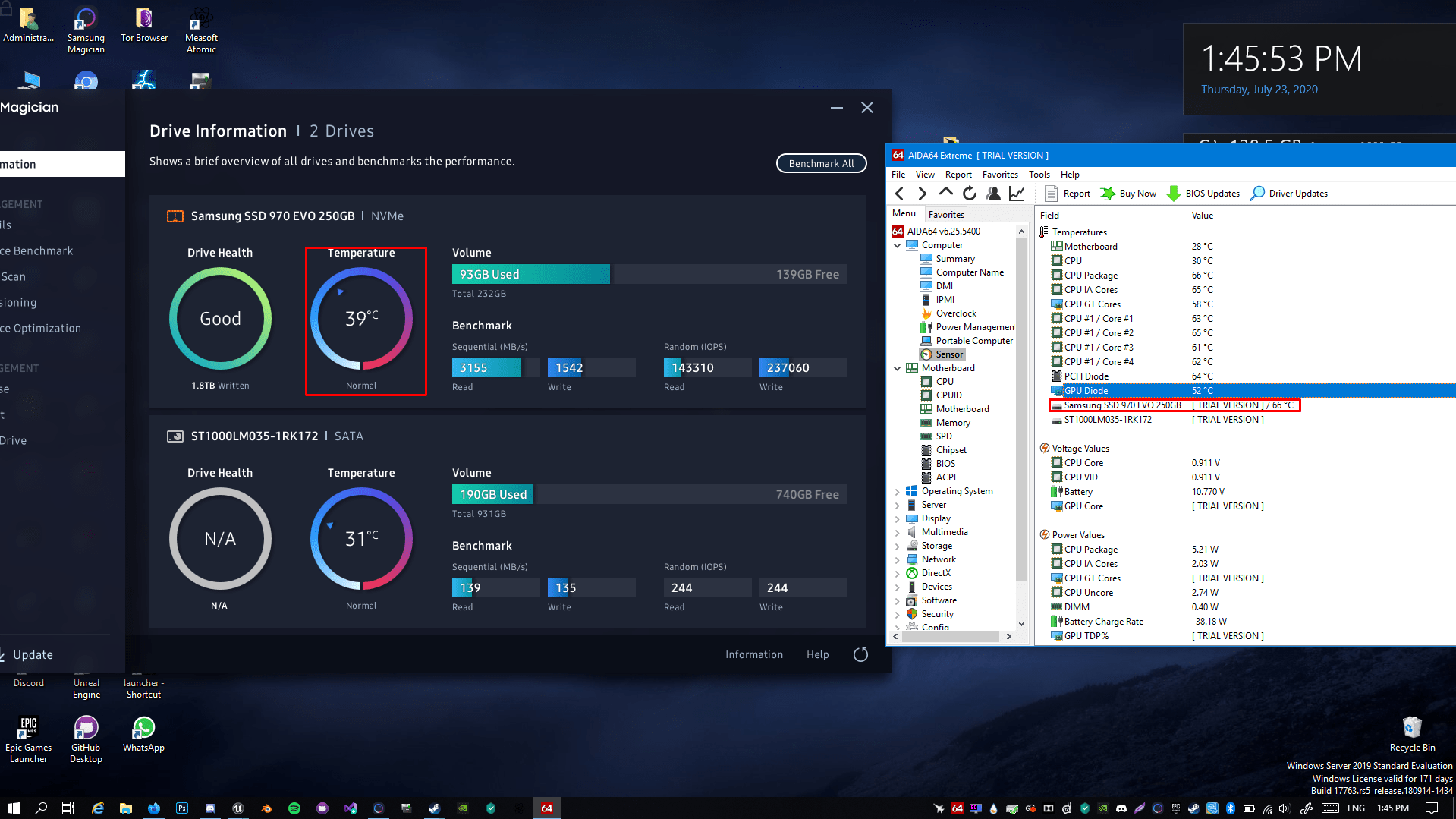Open File Explorer from the taskbar
1456x819 pixels.
(x=126, y=808)
